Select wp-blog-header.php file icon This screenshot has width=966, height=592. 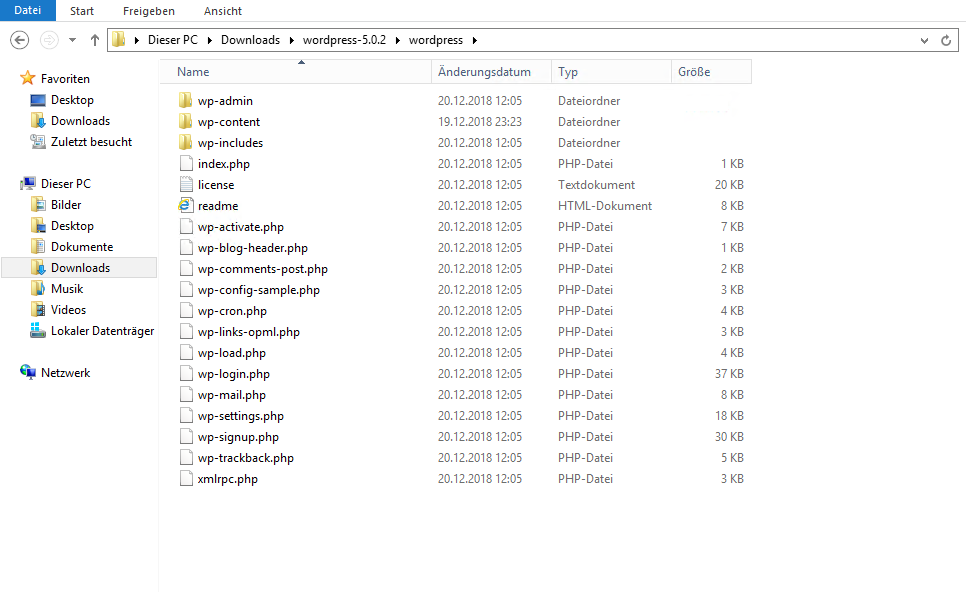coord(186,248)
